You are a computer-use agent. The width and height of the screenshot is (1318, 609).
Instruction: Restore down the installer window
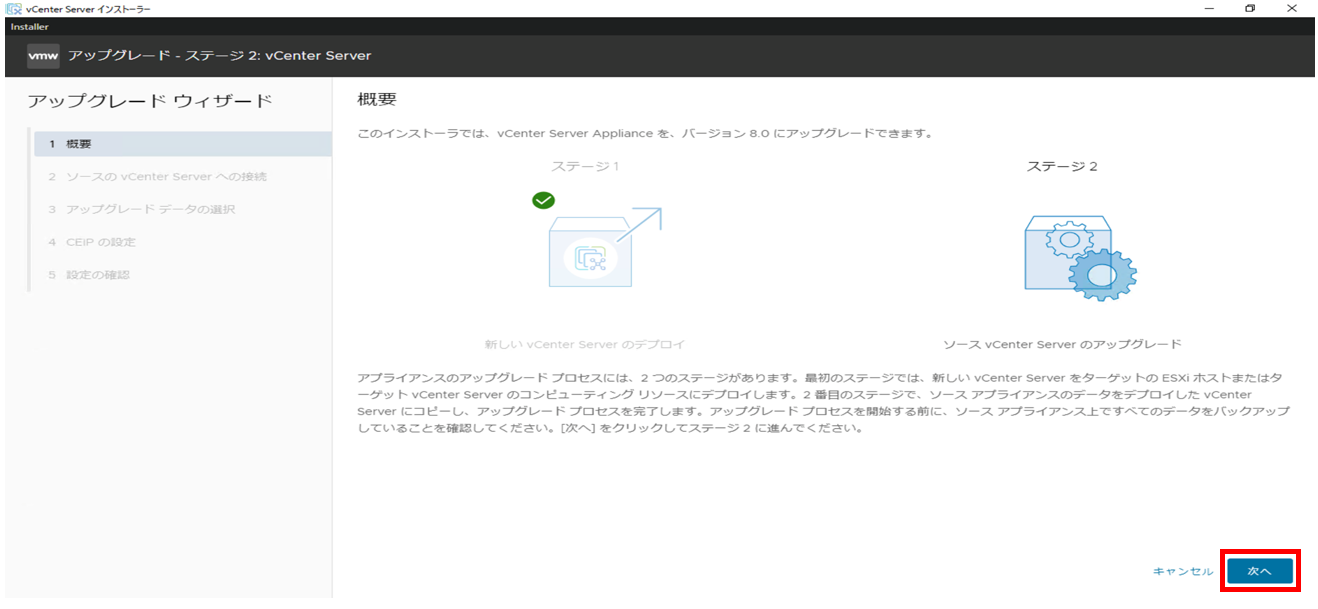[1250, 9]
